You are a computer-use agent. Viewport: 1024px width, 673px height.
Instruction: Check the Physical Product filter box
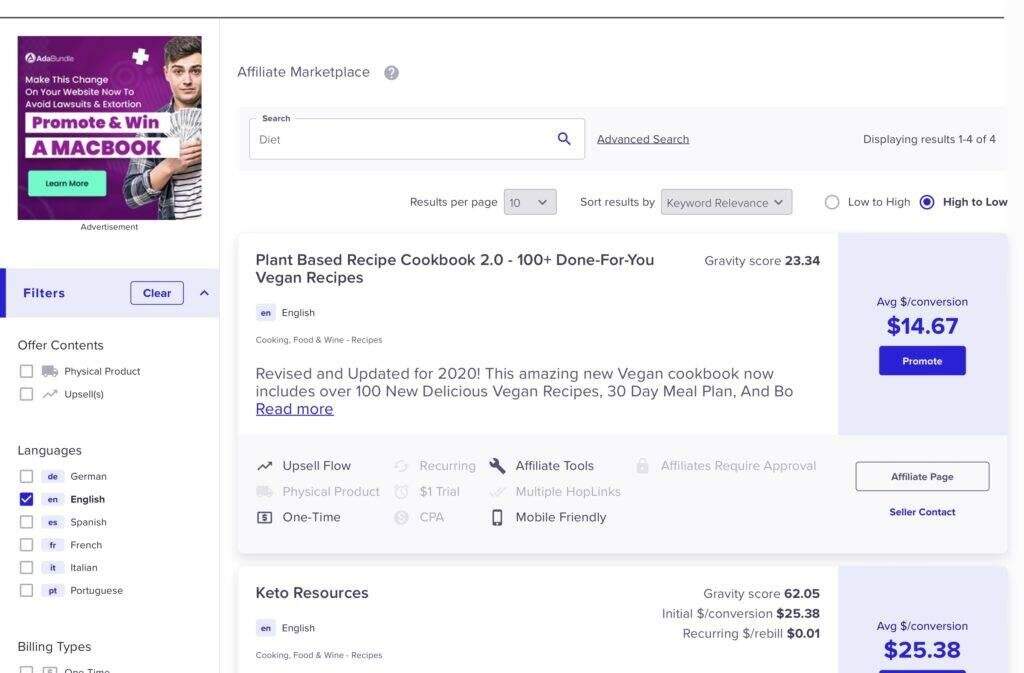pyautogui.click(x=26, y=371)
